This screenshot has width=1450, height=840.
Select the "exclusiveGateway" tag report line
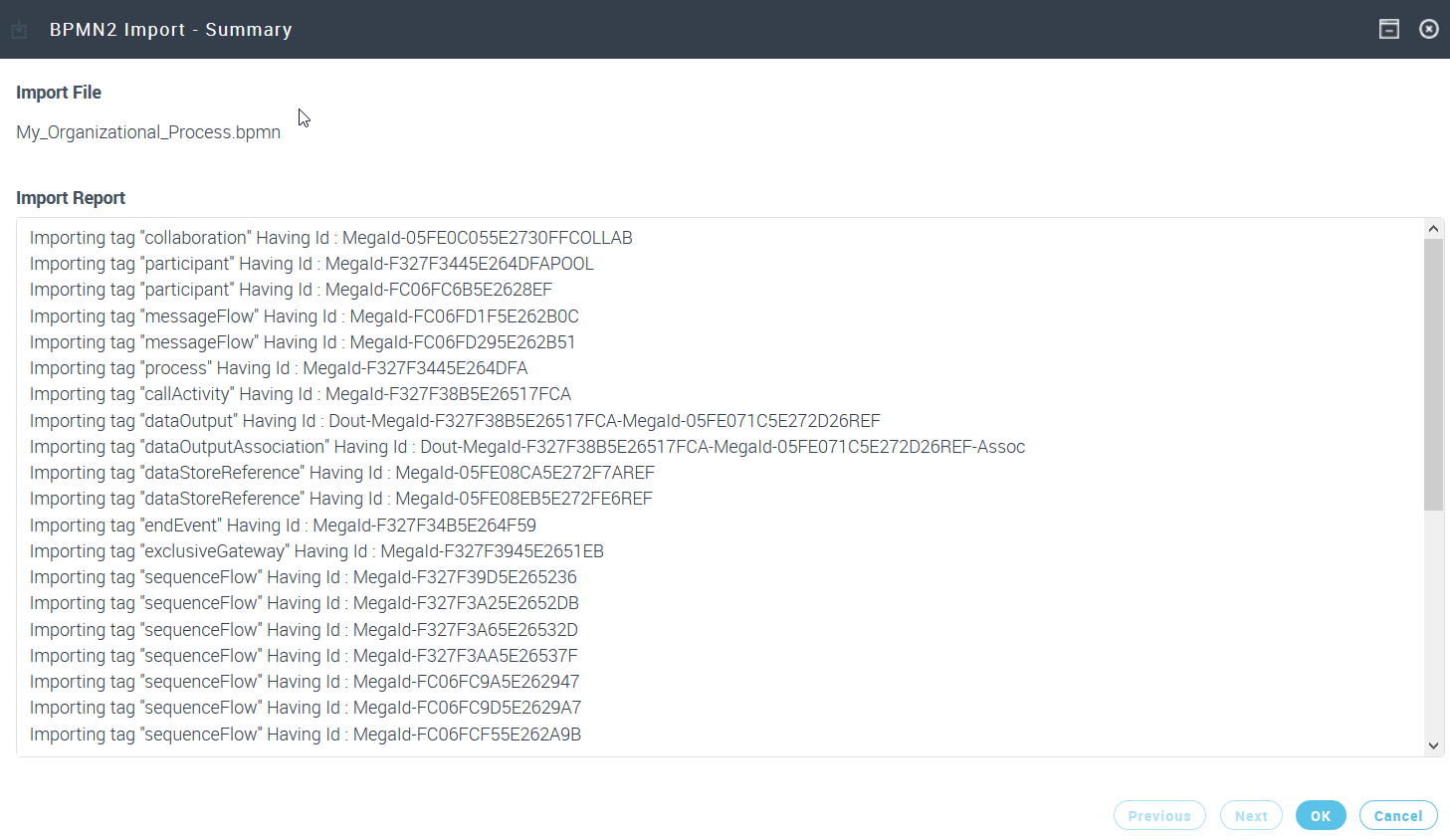pos(316,551)
